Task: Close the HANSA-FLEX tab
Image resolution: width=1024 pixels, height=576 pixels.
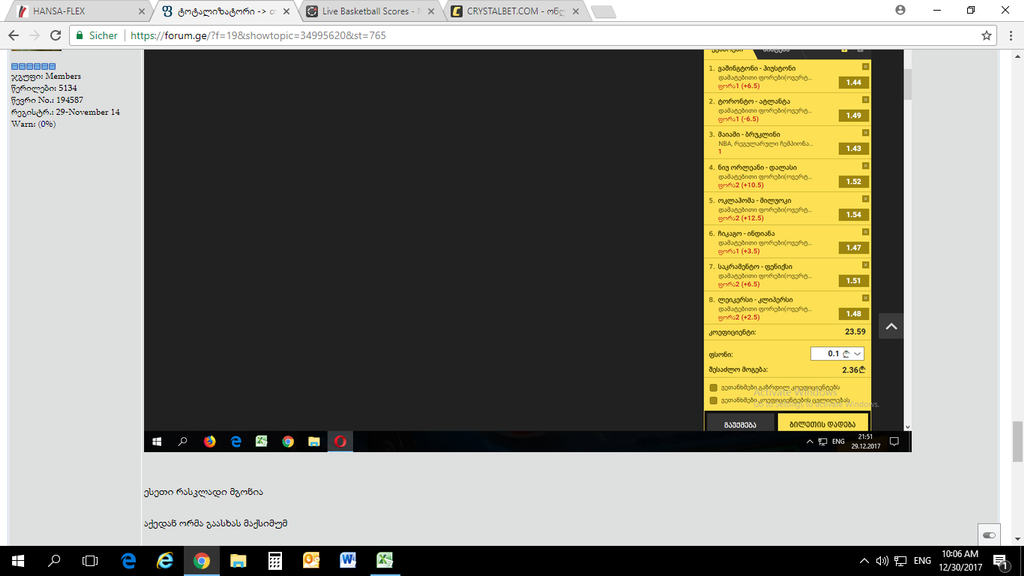Action: 142,11
